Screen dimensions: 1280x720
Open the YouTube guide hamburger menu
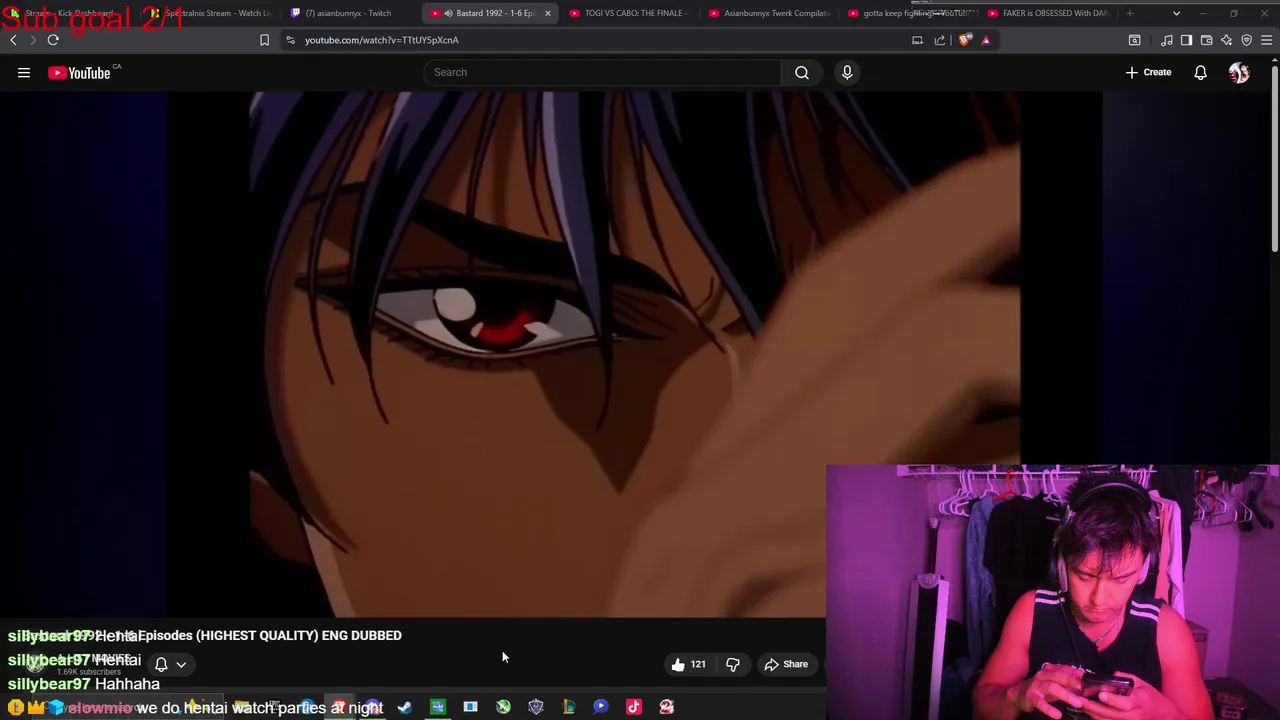click(x=24, y=72)
